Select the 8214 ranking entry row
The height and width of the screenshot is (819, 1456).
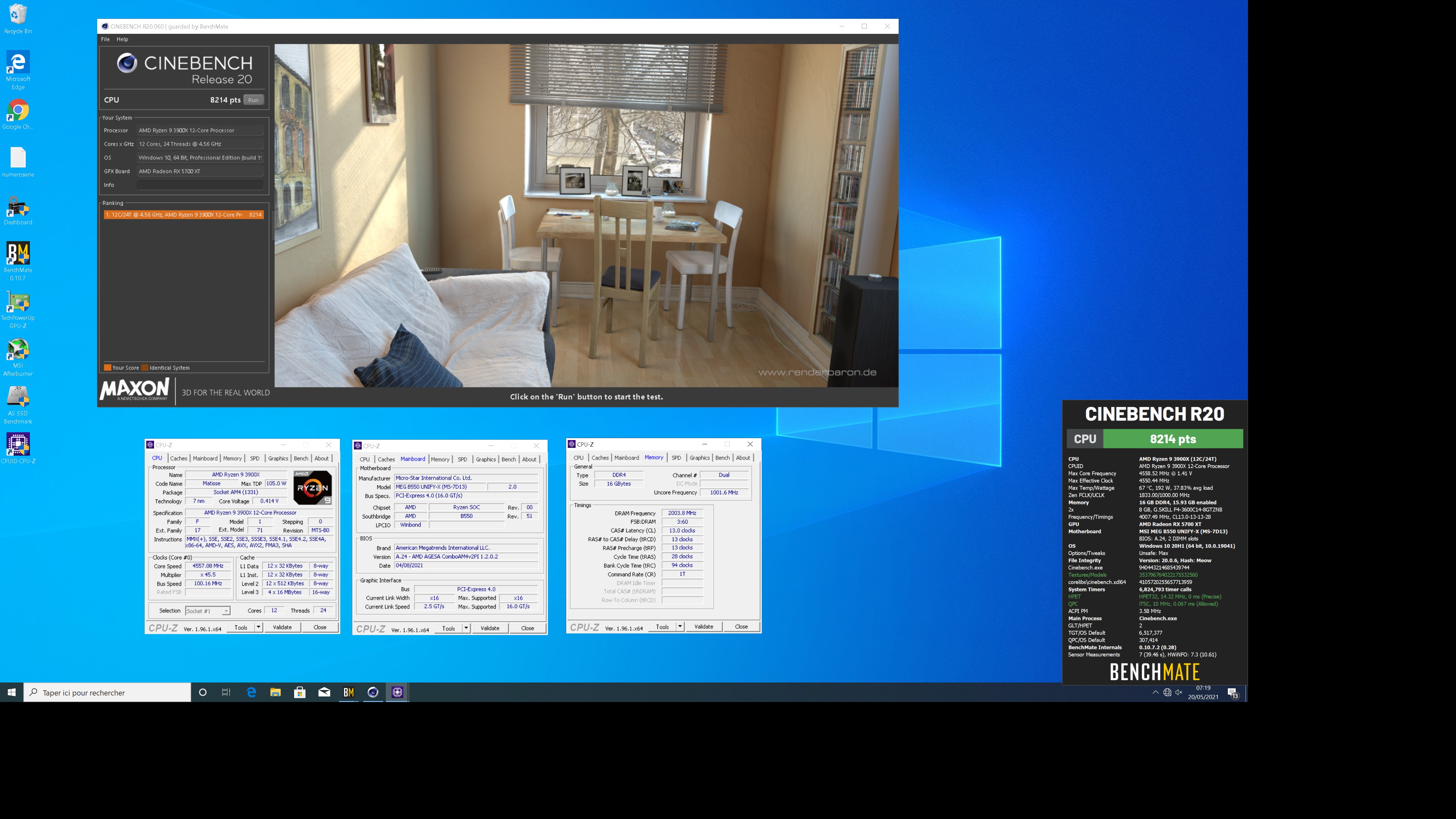pyautogui.click(x=184, y=214)
